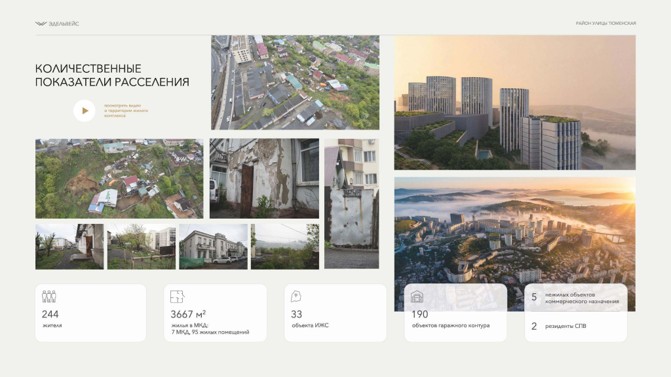Open the район улицы Тюменская header link

coord(606,23)
